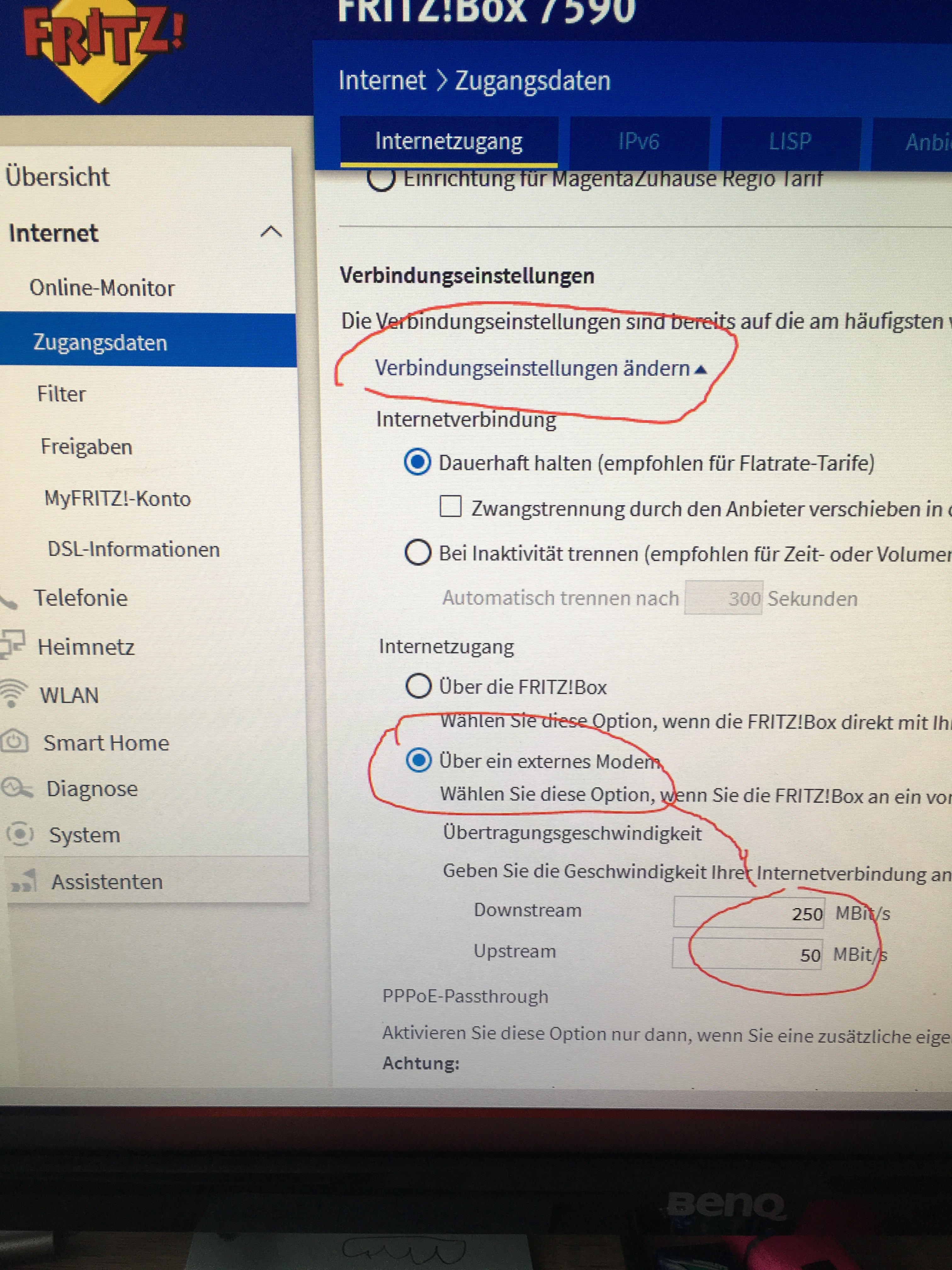Choose Über die FRITZ!Box radio button
The height and width of the screenshot is (1270, 952).
tap(418, 686)
